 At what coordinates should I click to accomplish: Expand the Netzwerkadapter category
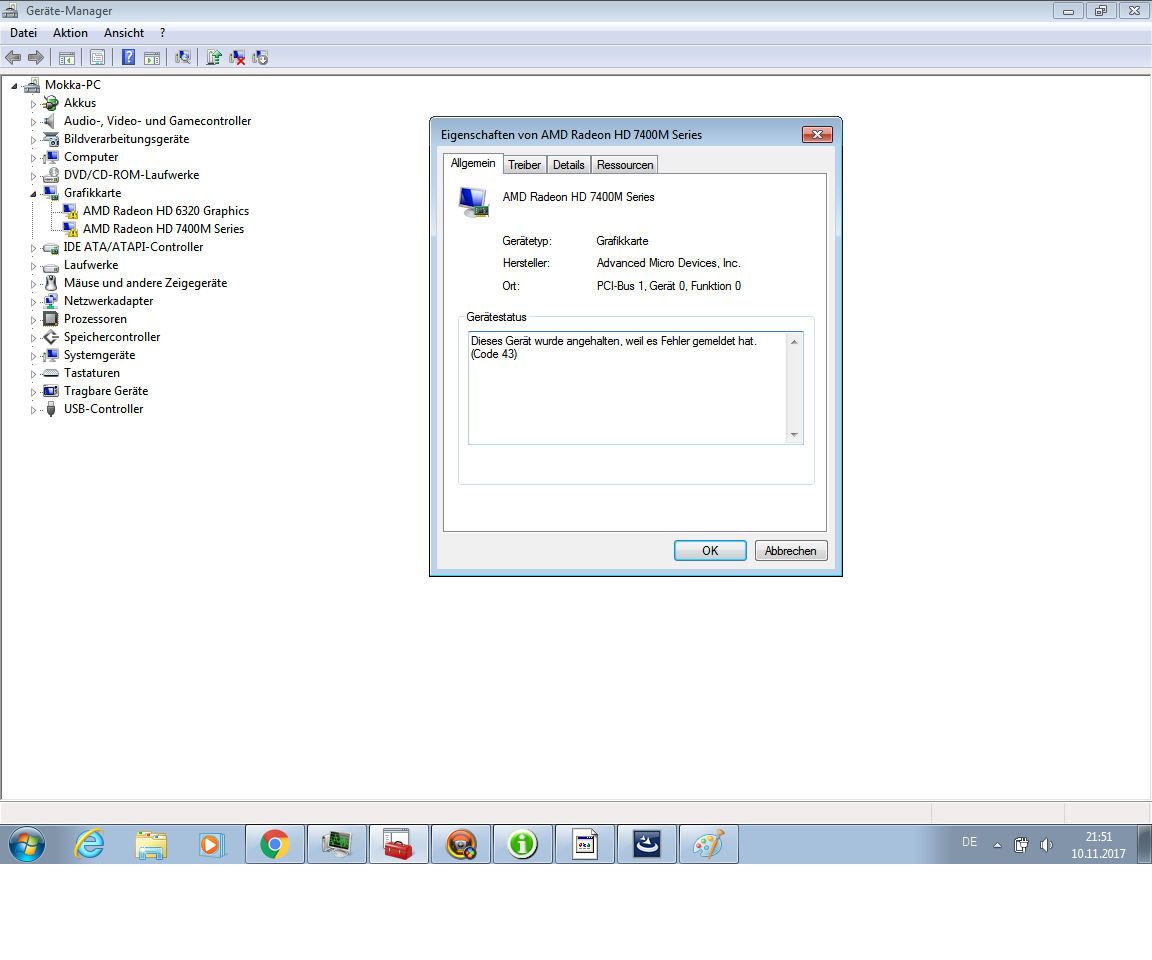pos(33,302)
